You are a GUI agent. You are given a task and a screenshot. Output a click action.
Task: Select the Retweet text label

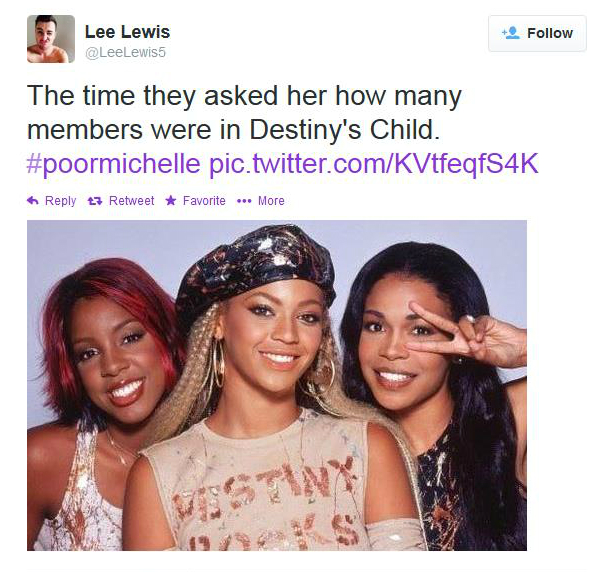pyautogui.click(x=131, y=201)
